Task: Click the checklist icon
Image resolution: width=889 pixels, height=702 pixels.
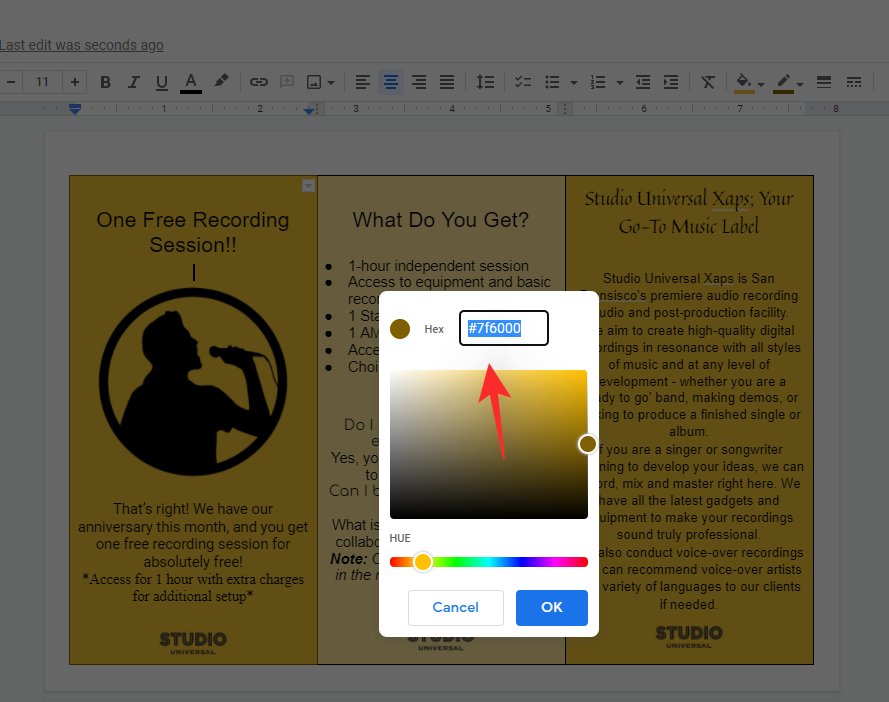Action: (522, 81)
